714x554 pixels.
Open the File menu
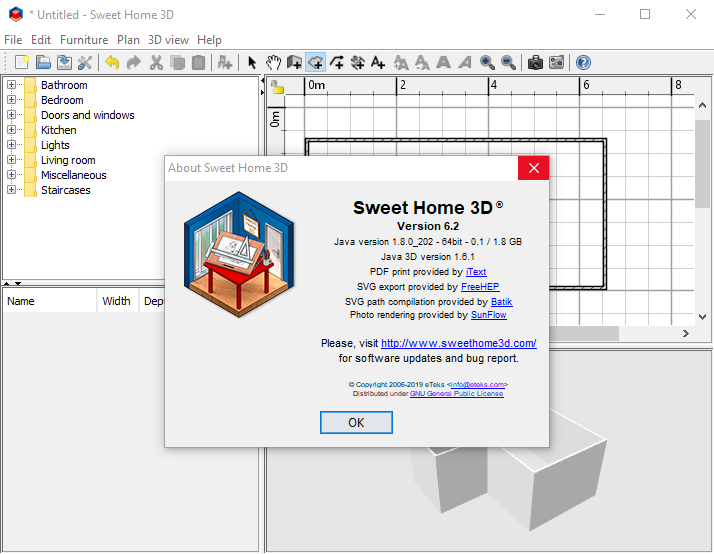point(13,40)
